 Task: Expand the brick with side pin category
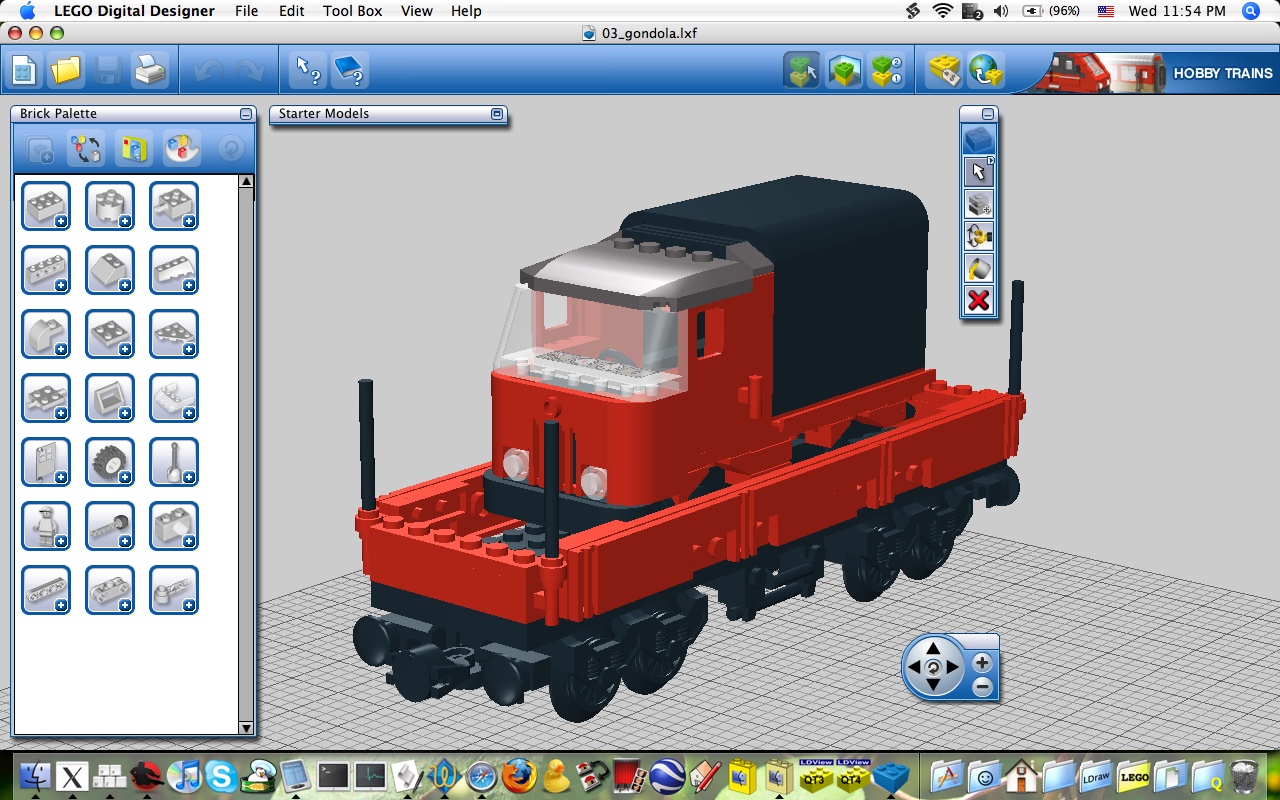174,206
